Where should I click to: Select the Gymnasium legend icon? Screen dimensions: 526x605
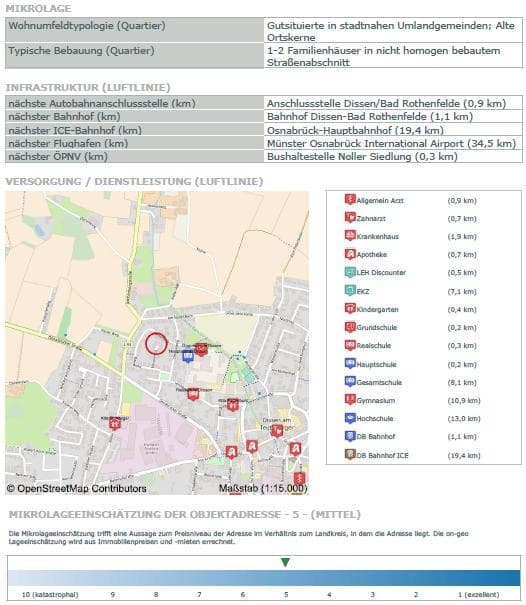click(x=350, y=400)
